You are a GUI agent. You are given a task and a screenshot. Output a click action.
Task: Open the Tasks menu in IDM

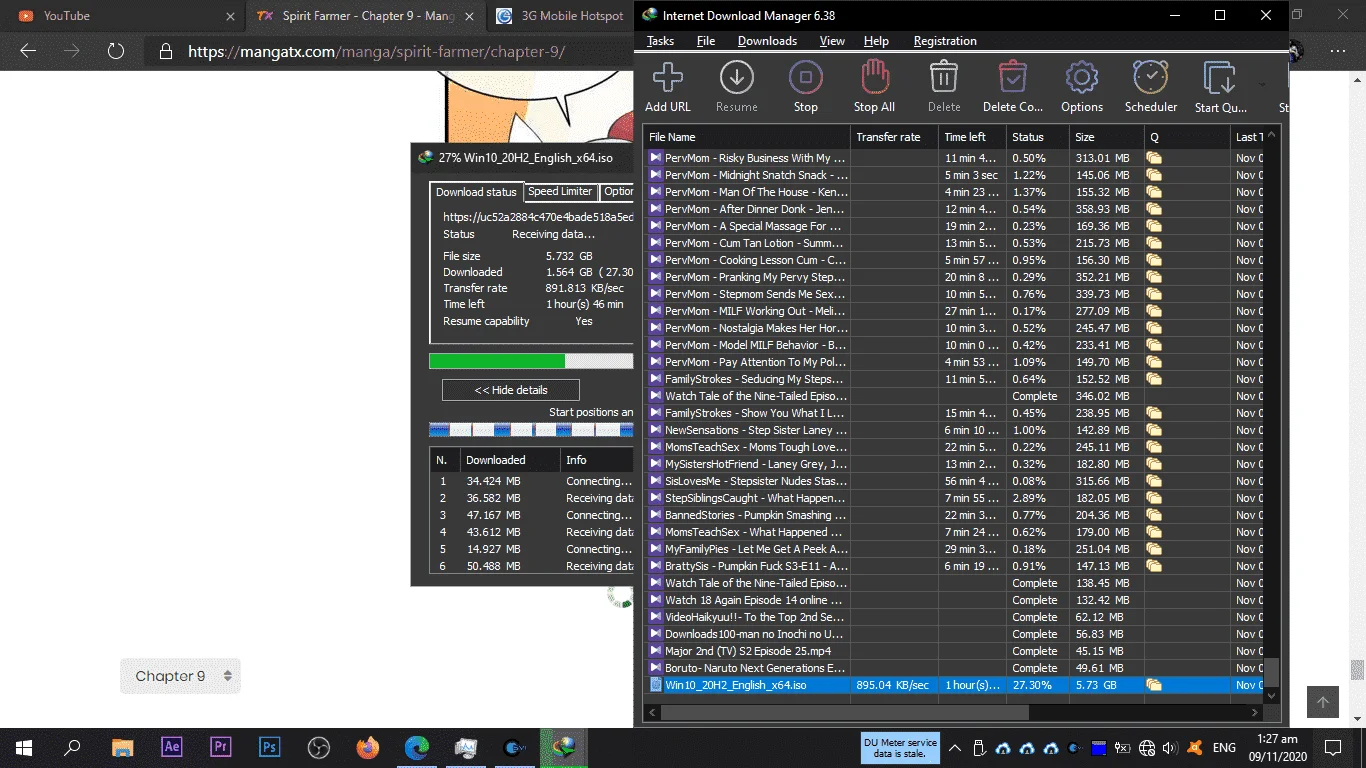[x=660, y=41]
